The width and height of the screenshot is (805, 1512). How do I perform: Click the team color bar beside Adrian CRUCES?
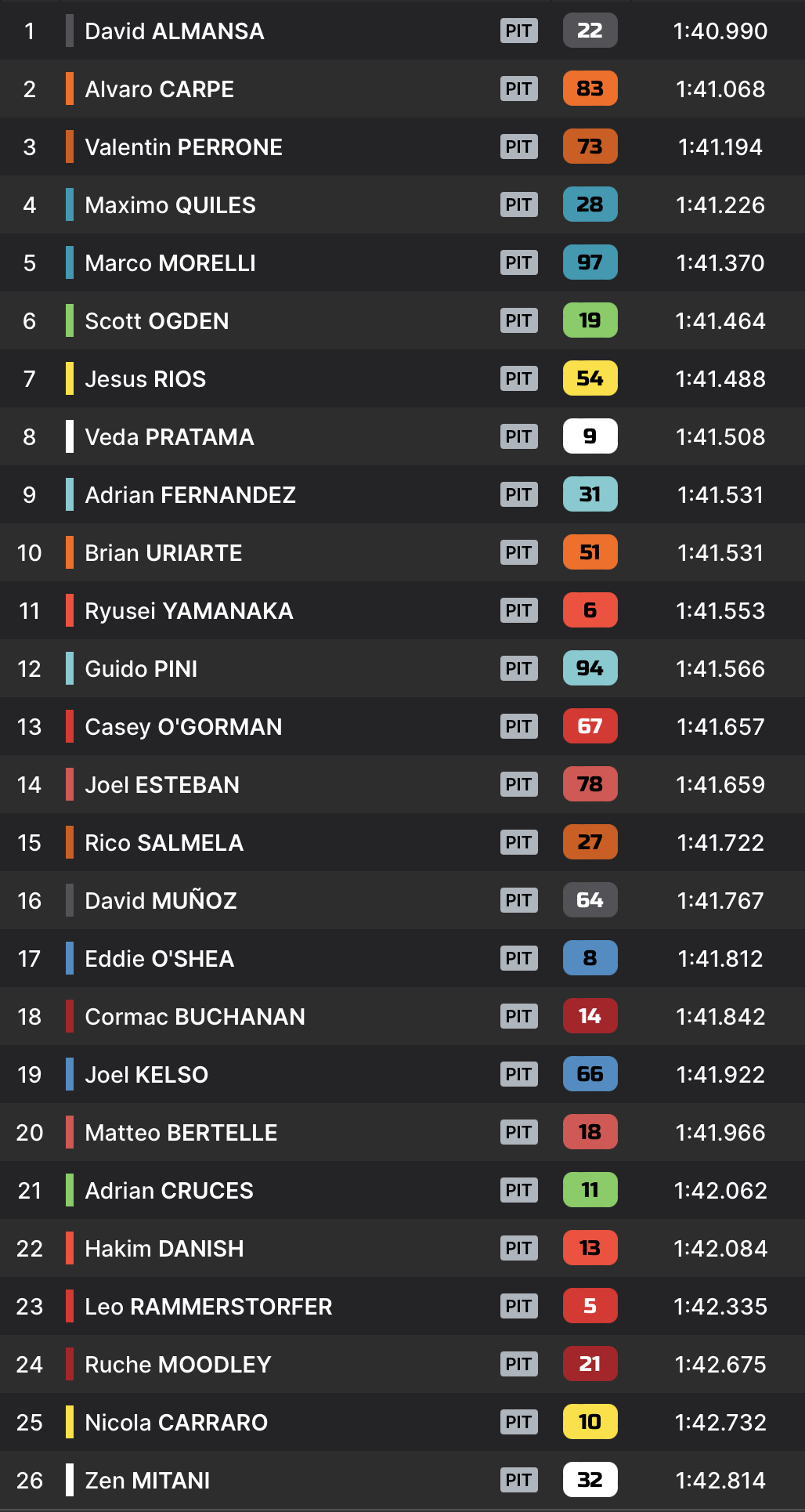pos(70,1190)
